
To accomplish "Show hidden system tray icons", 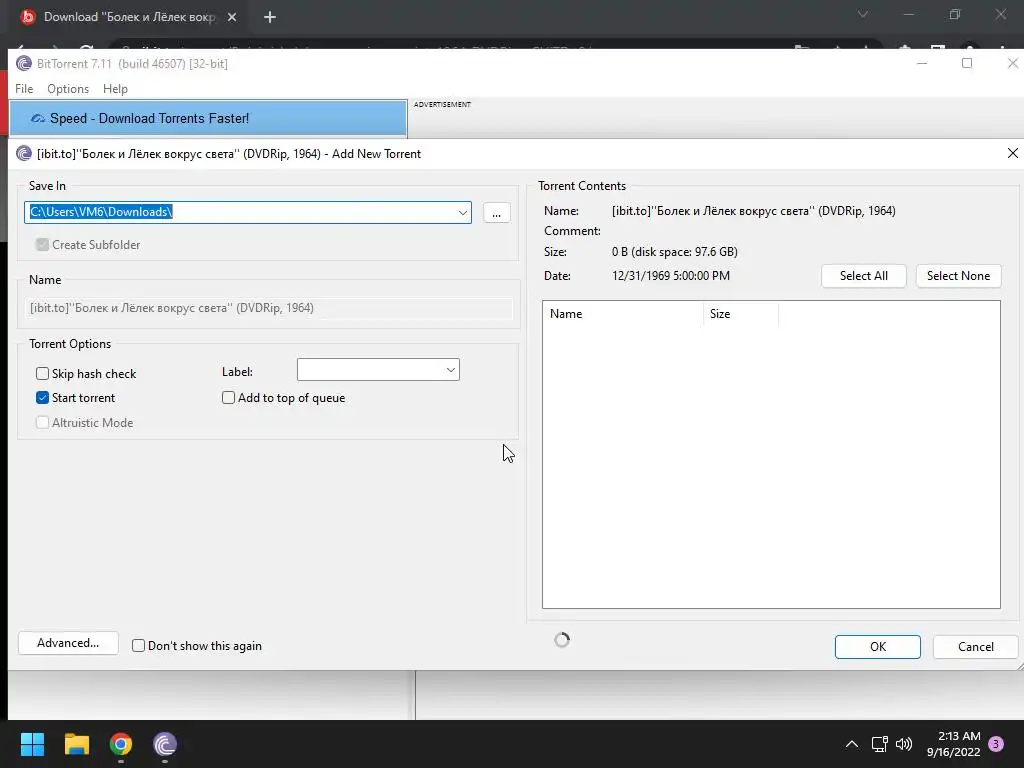I will 852,744.
